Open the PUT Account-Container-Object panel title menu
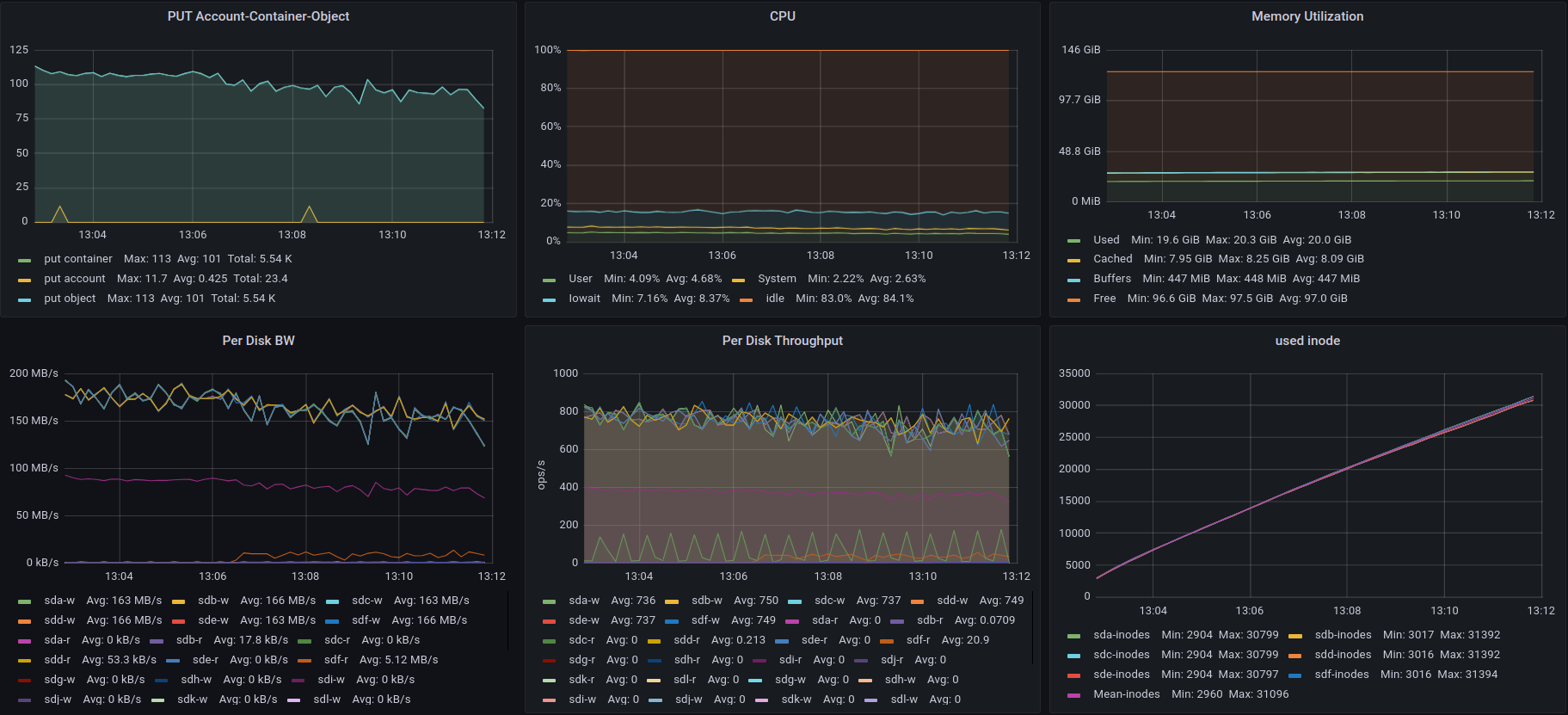1568x715 pixels. tap(258, 16)
